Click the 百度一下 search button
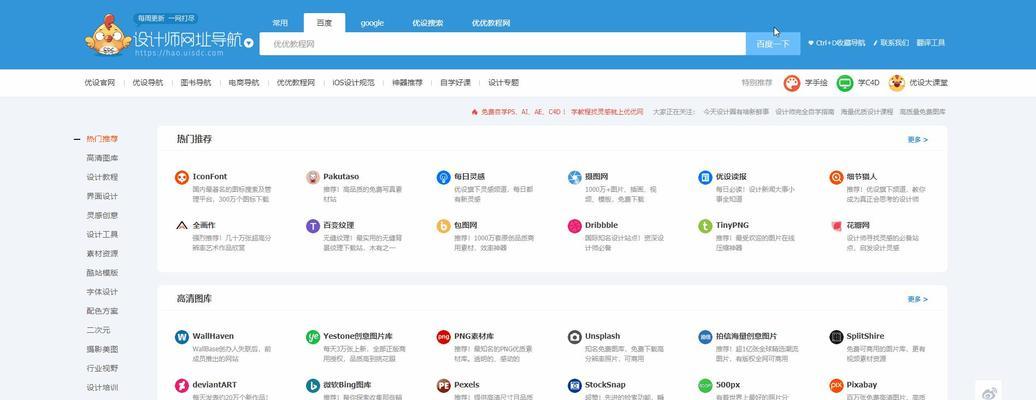The image size is (1036, 400). pos(773,44)
